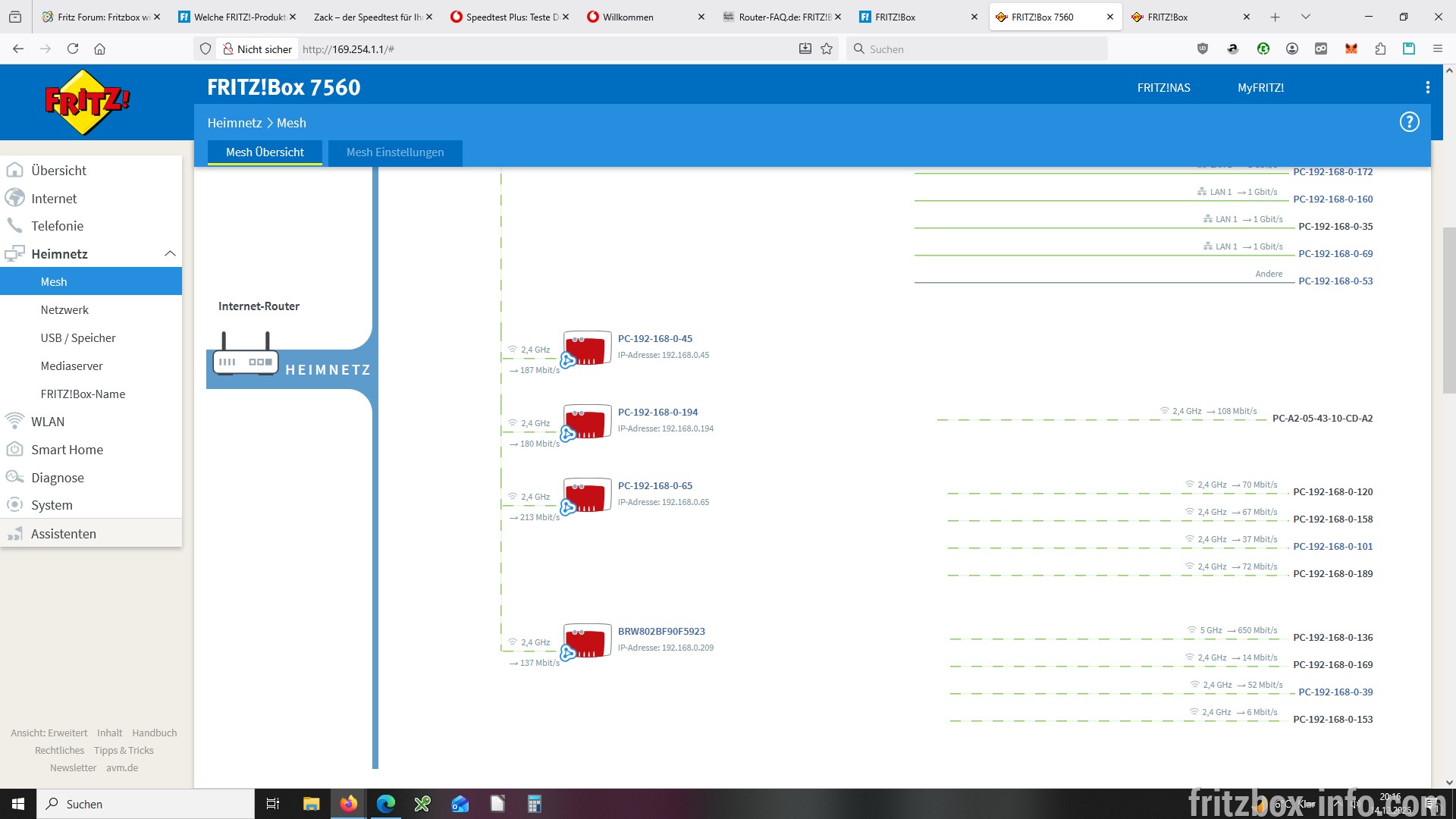Click the repeater icon for BRW802BF90F5923
The image size is (1456, 819).
coord(587,641)
